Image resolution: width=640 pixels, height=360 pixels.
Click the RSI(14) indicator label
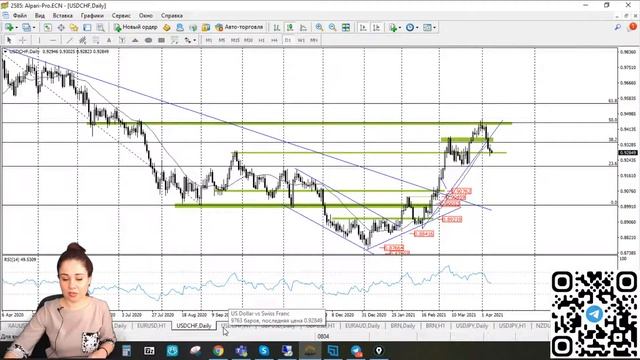(x=20, y=260)
